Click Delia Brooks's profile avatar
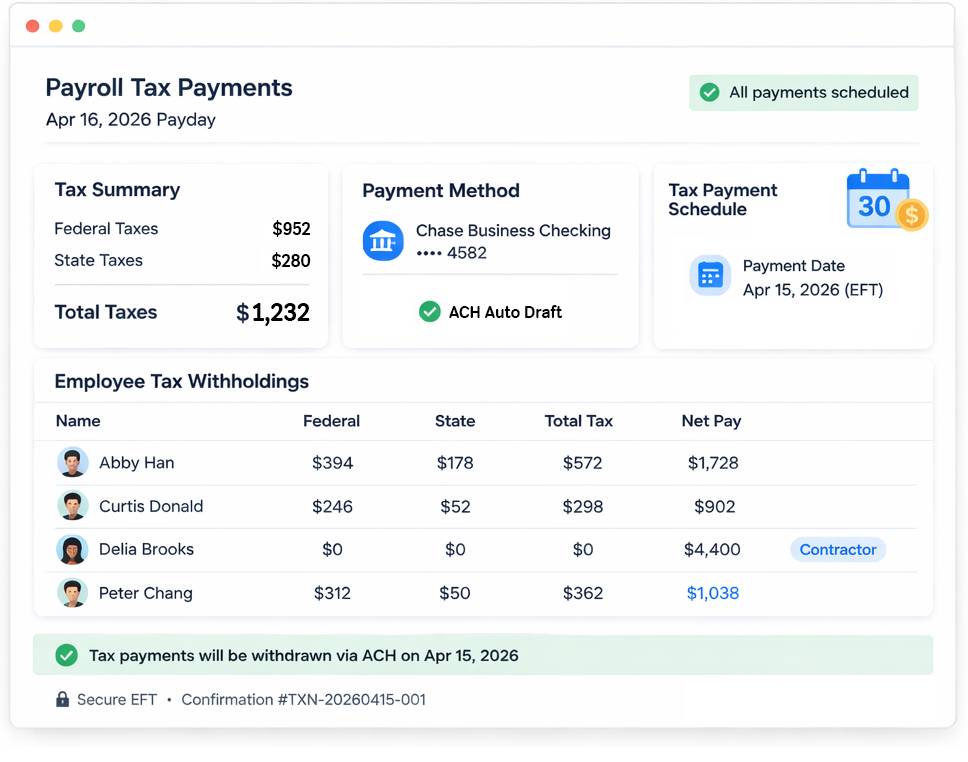 click(x=72, y=549)
